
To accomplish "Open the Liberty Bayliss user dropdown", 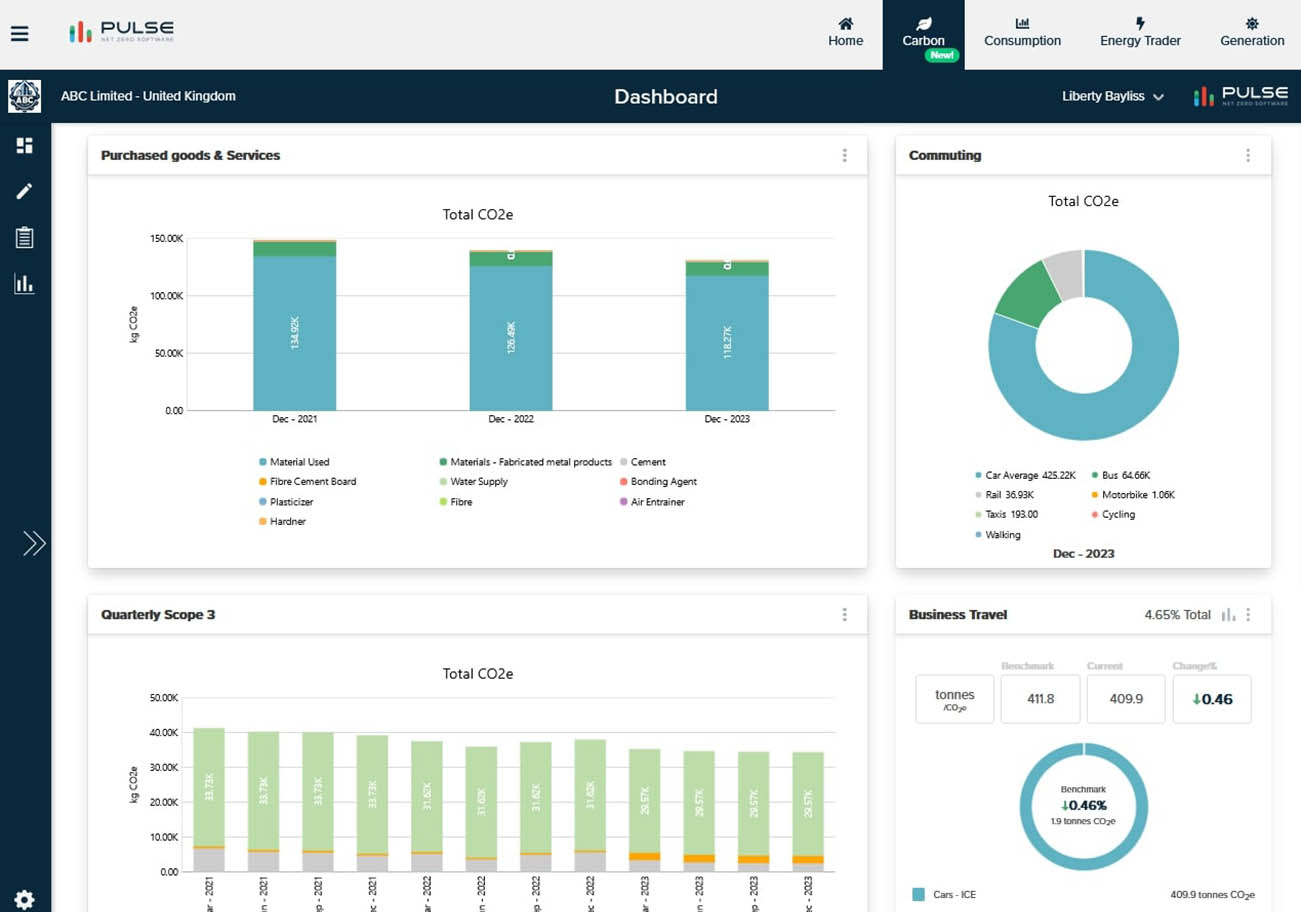I will coord(1113,97).
